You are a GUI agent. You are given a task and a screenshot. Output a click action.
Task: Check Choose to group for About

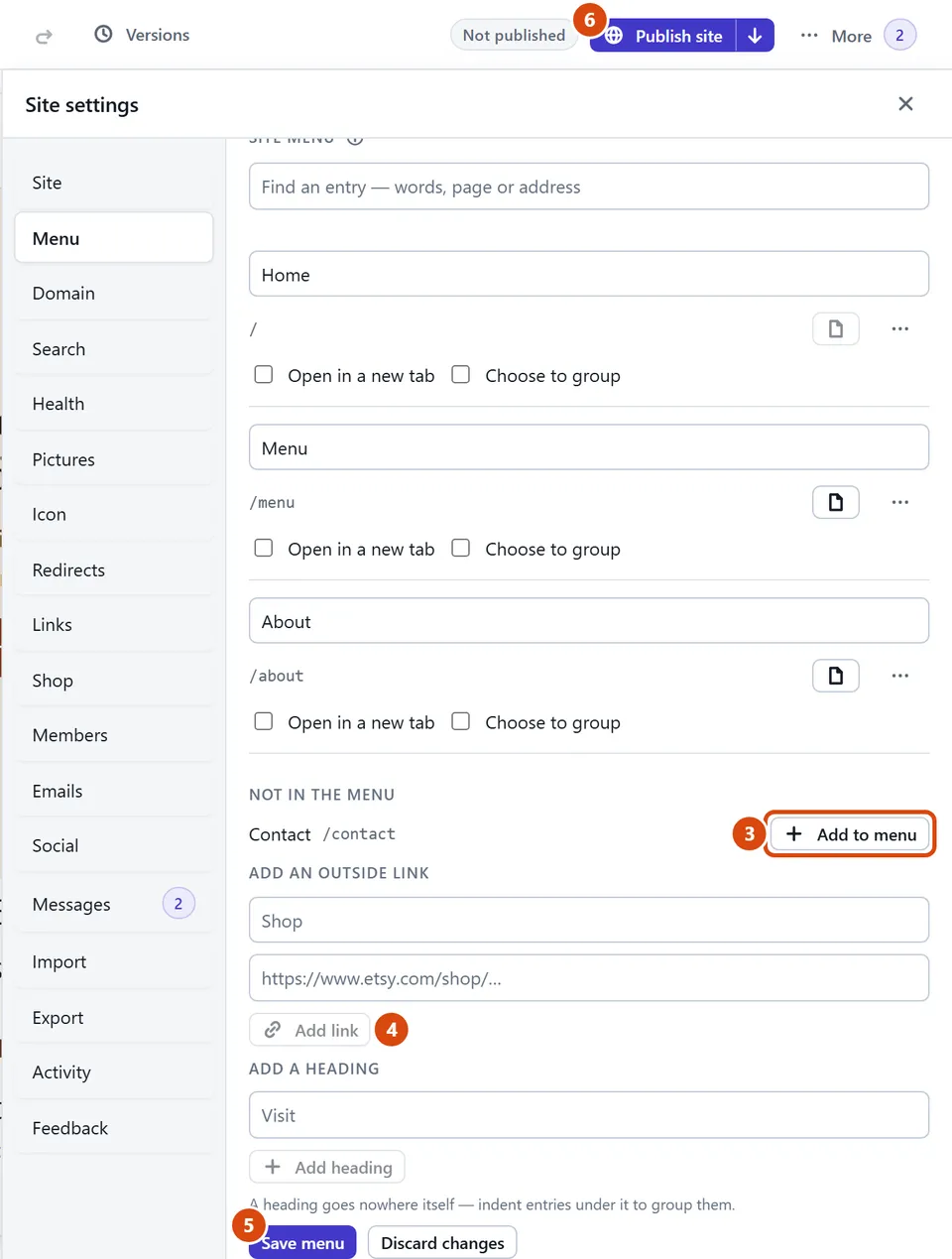461,722
